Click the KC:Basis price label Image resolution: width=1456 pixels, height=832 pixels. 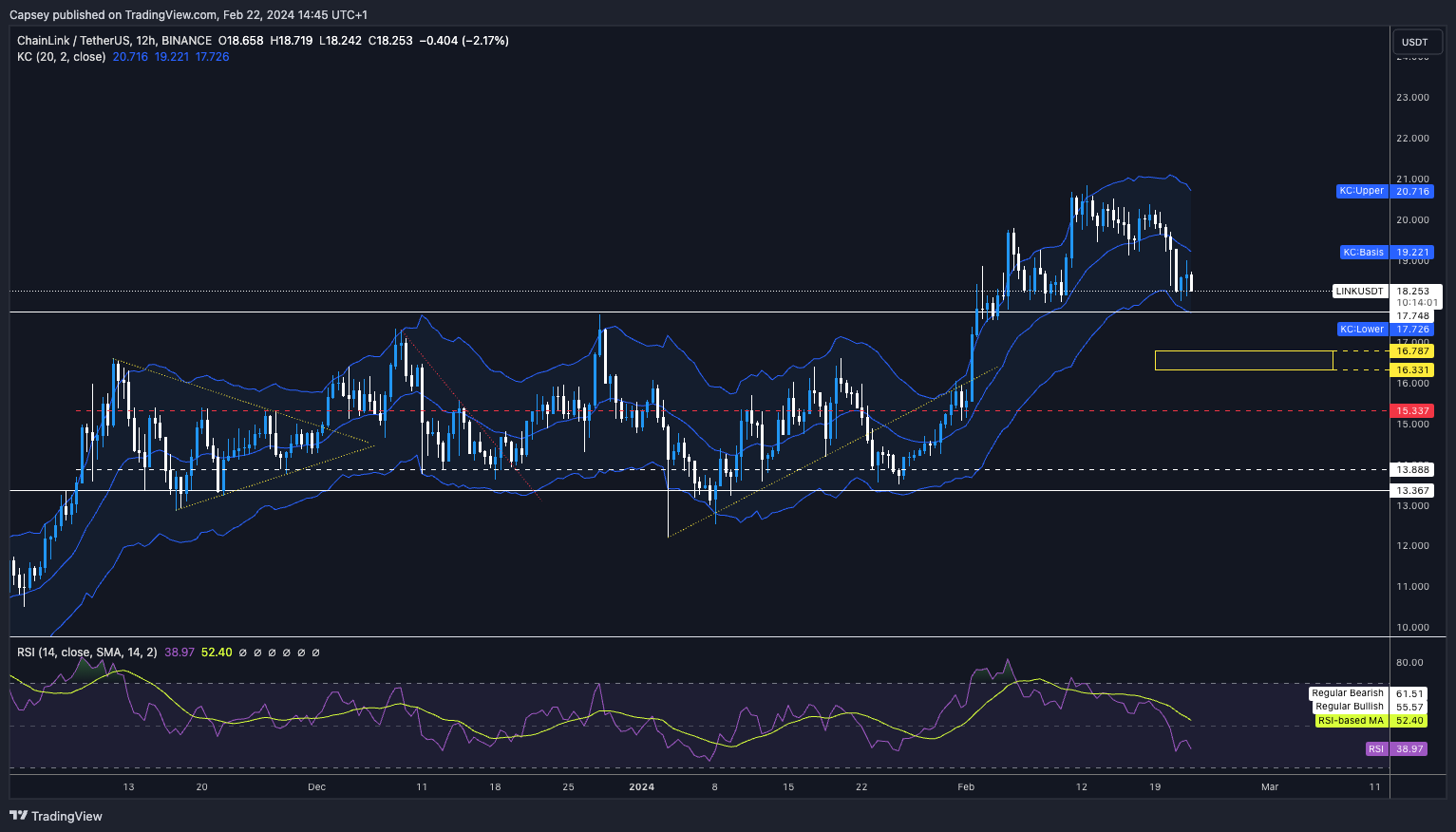coord(1363,253)
